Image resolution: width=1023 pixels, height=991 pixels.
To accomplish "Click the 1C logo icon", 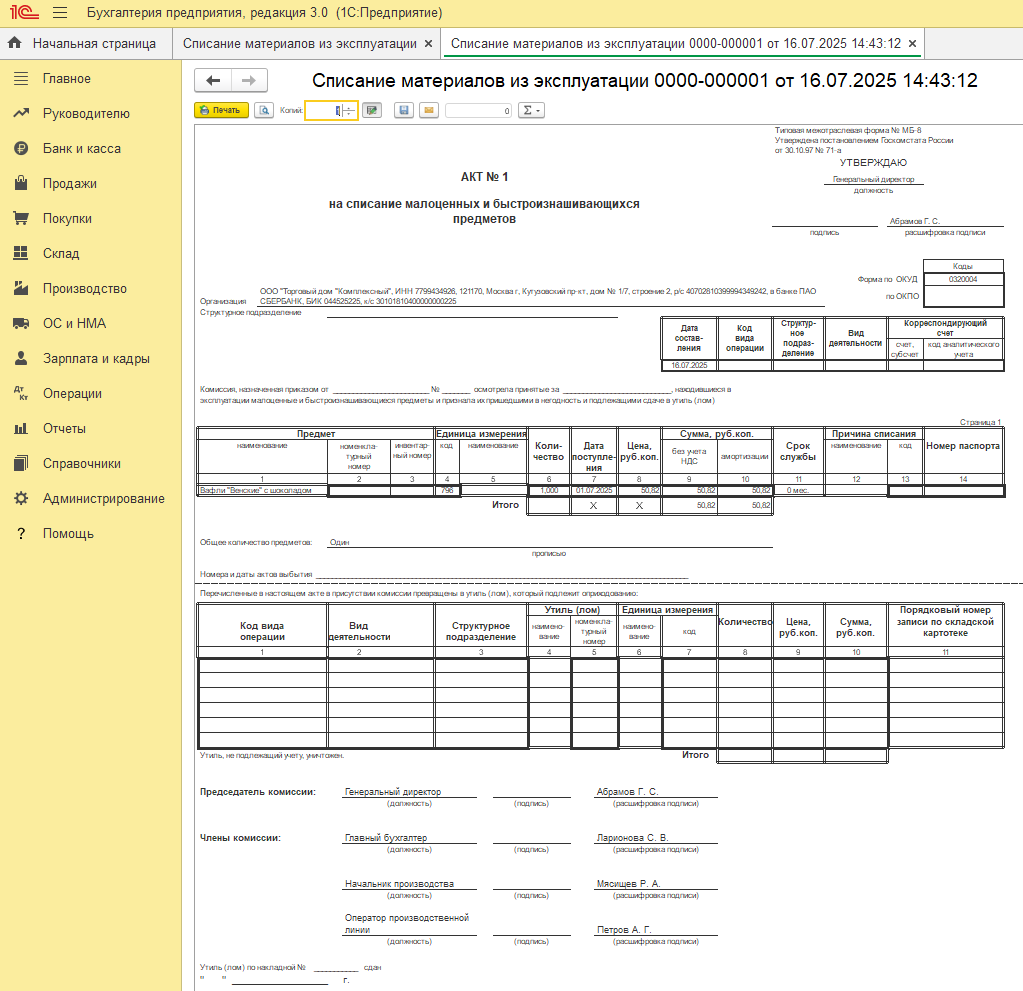I will coord(24,12).
